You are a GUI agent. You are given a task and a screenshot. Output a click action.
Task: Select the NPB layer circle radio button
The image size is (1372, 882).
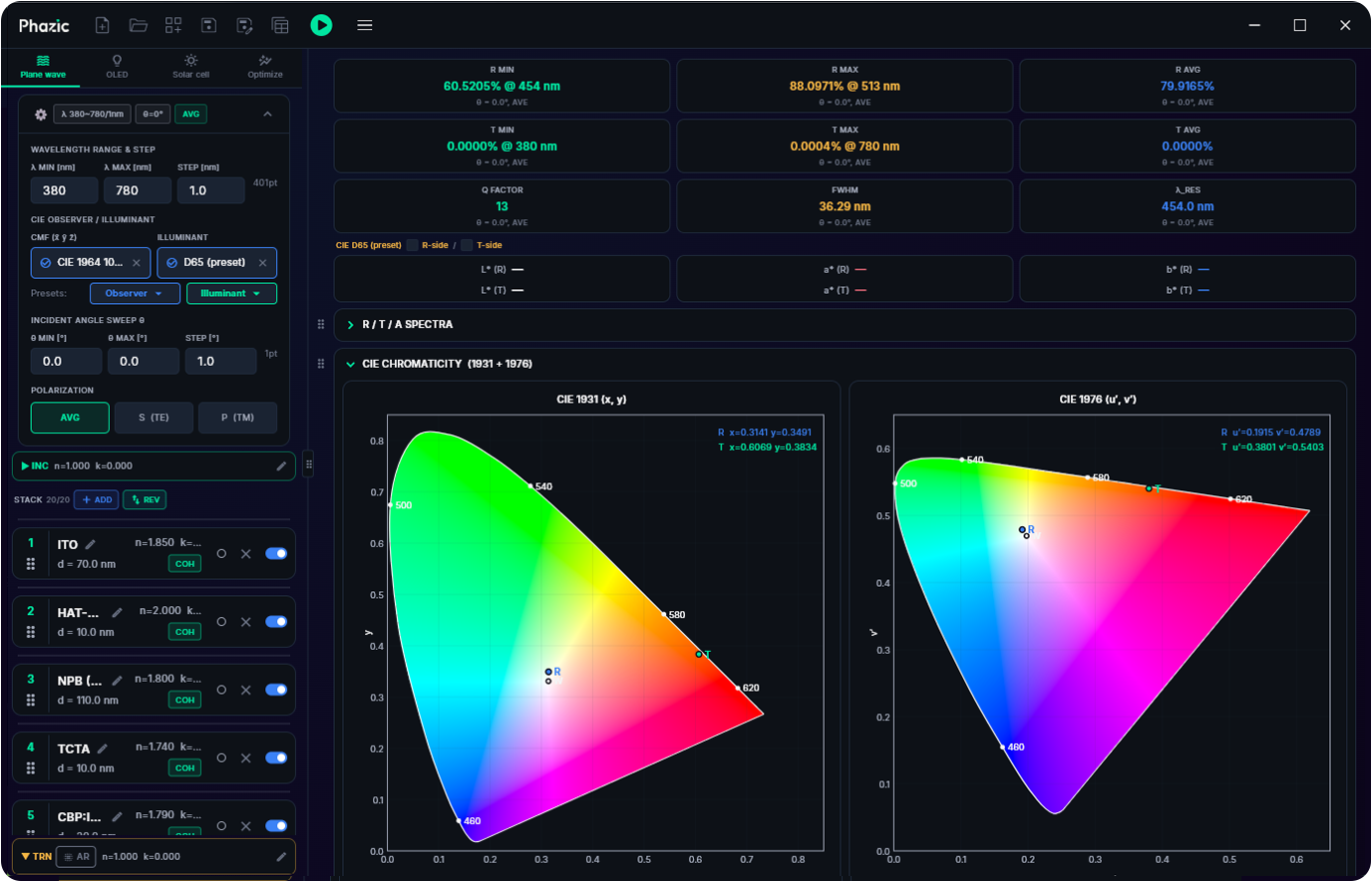click(221, 690)
